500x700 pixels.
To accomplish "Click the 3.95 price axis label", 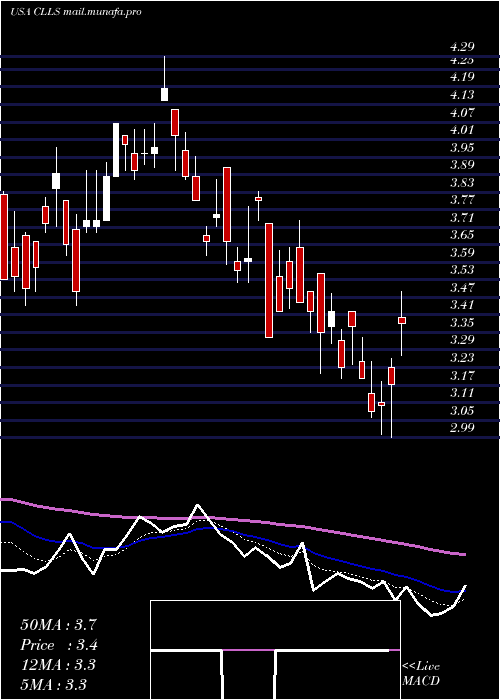I will click(x=462, y=147).
